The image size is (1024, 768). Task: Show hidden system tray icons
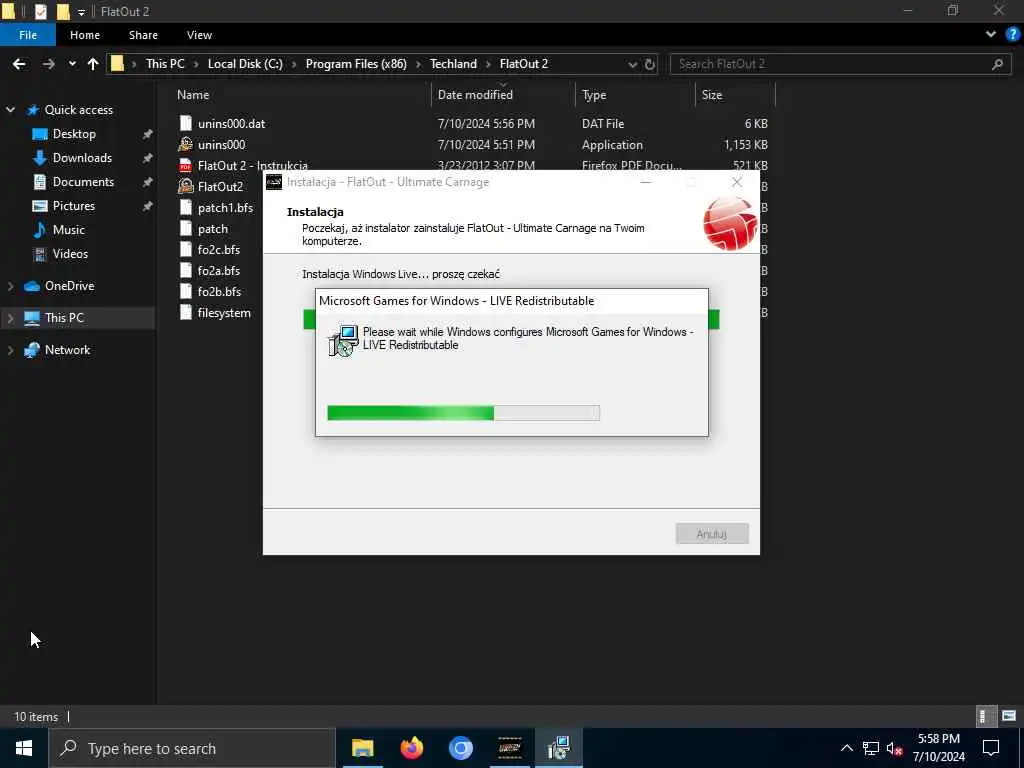coord(846,748)
